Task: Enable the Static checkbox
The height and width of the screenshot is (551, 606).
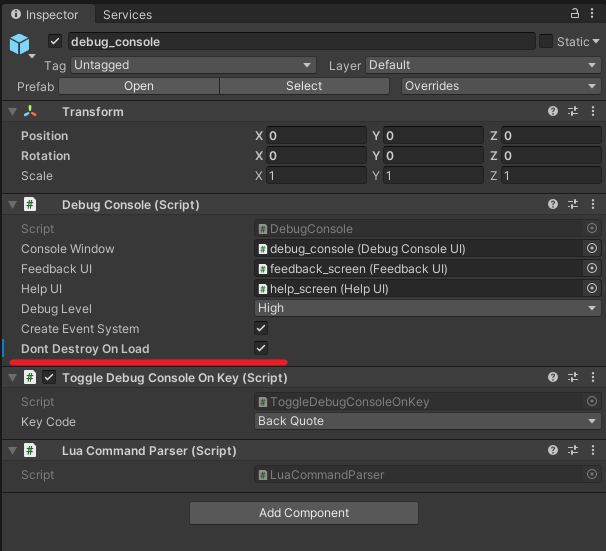Action: click(546, 41)
